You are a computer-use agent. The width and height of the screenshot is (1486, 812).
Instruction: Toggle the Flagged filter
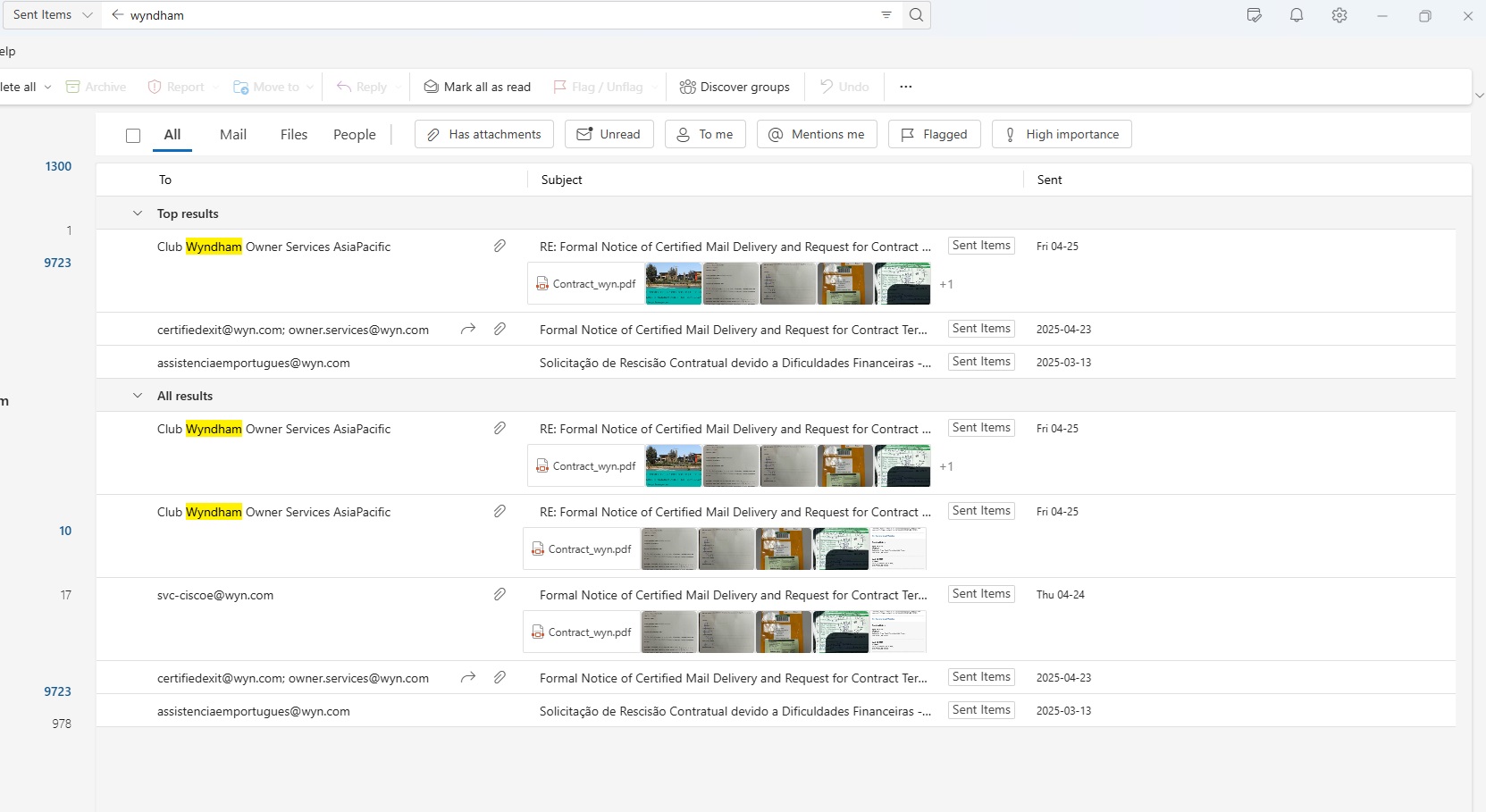pyautogui.click(x=935, y=134)
